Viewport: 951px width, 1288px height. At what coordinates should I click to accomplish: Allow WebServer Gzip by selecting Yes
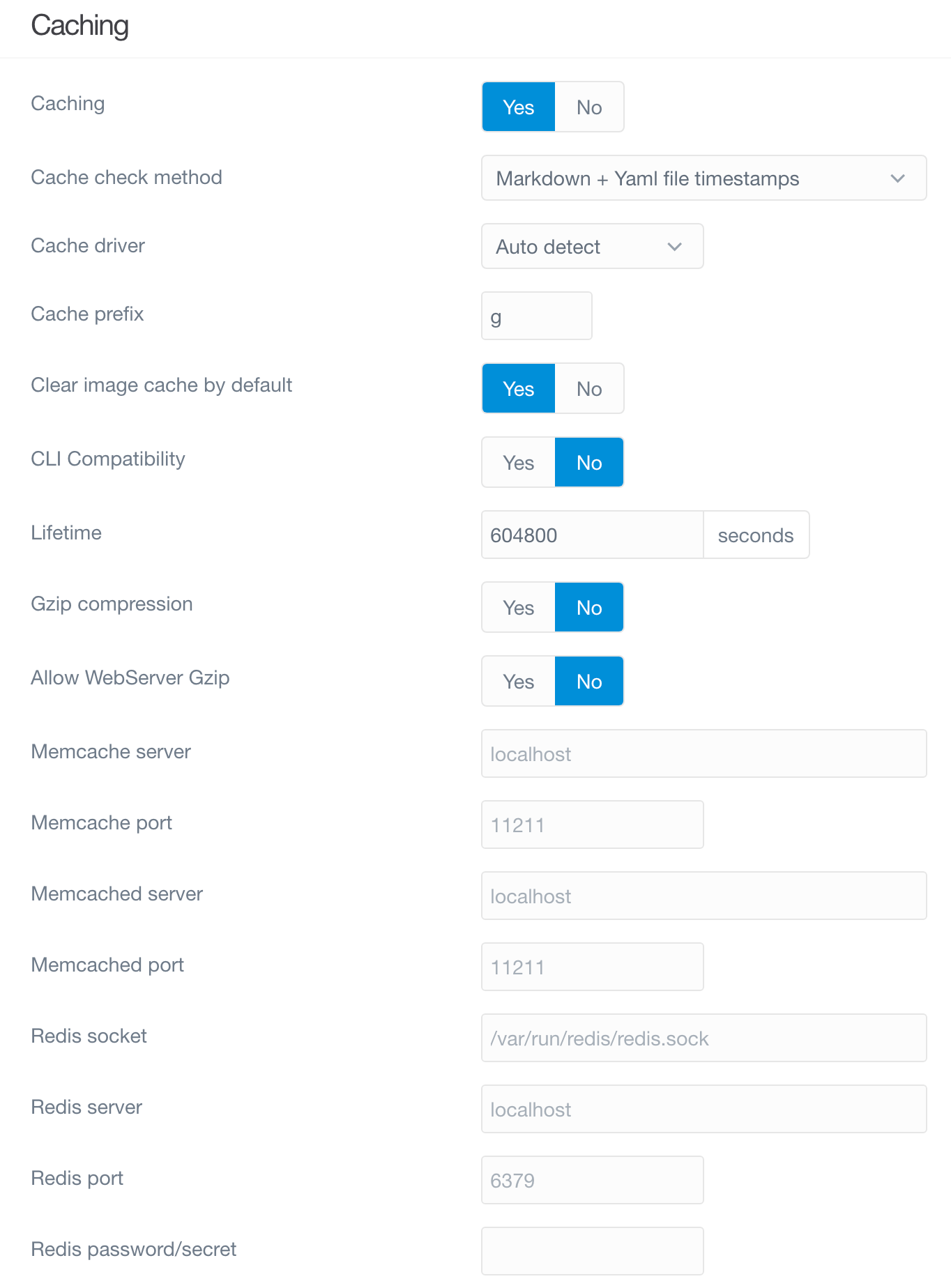click(517, 681)
